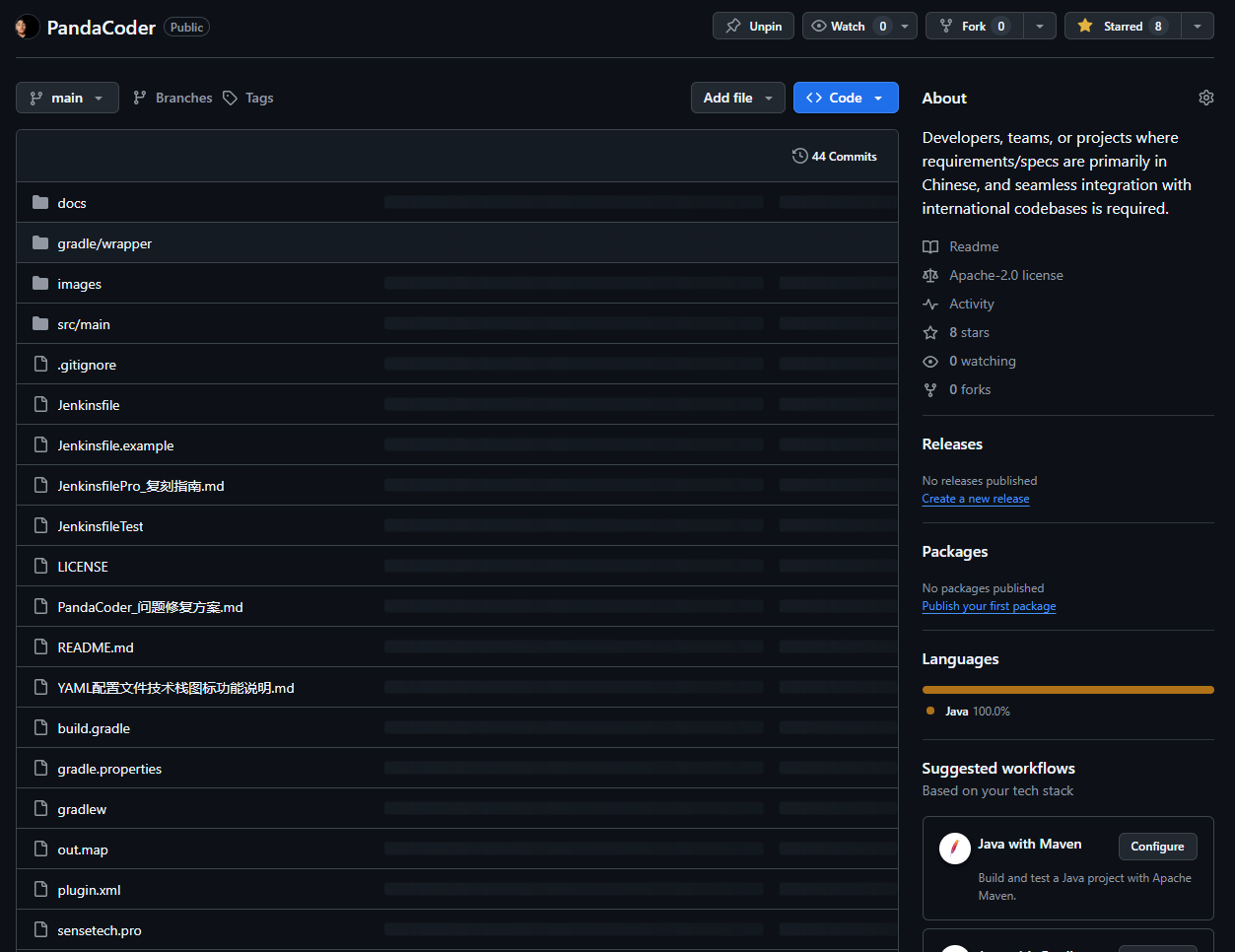Open the Packages heading link
Viewport: 1235px width, 952px height.
coord(955,552)
